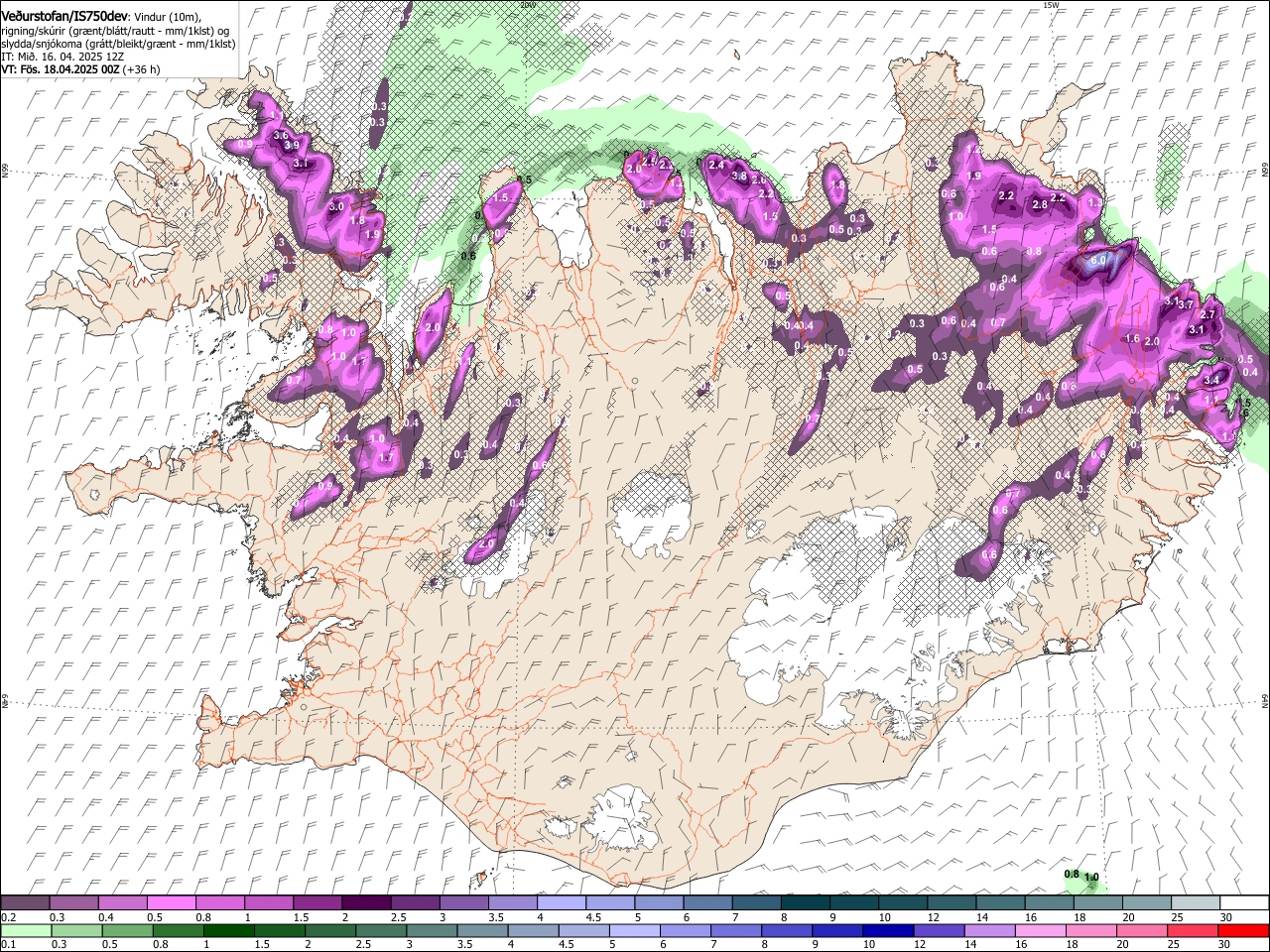Pick the darkest green 1 swatch in the bottom legend
Image resolution: width=1270 pixels, height=952 pixels.
(228, 929)
